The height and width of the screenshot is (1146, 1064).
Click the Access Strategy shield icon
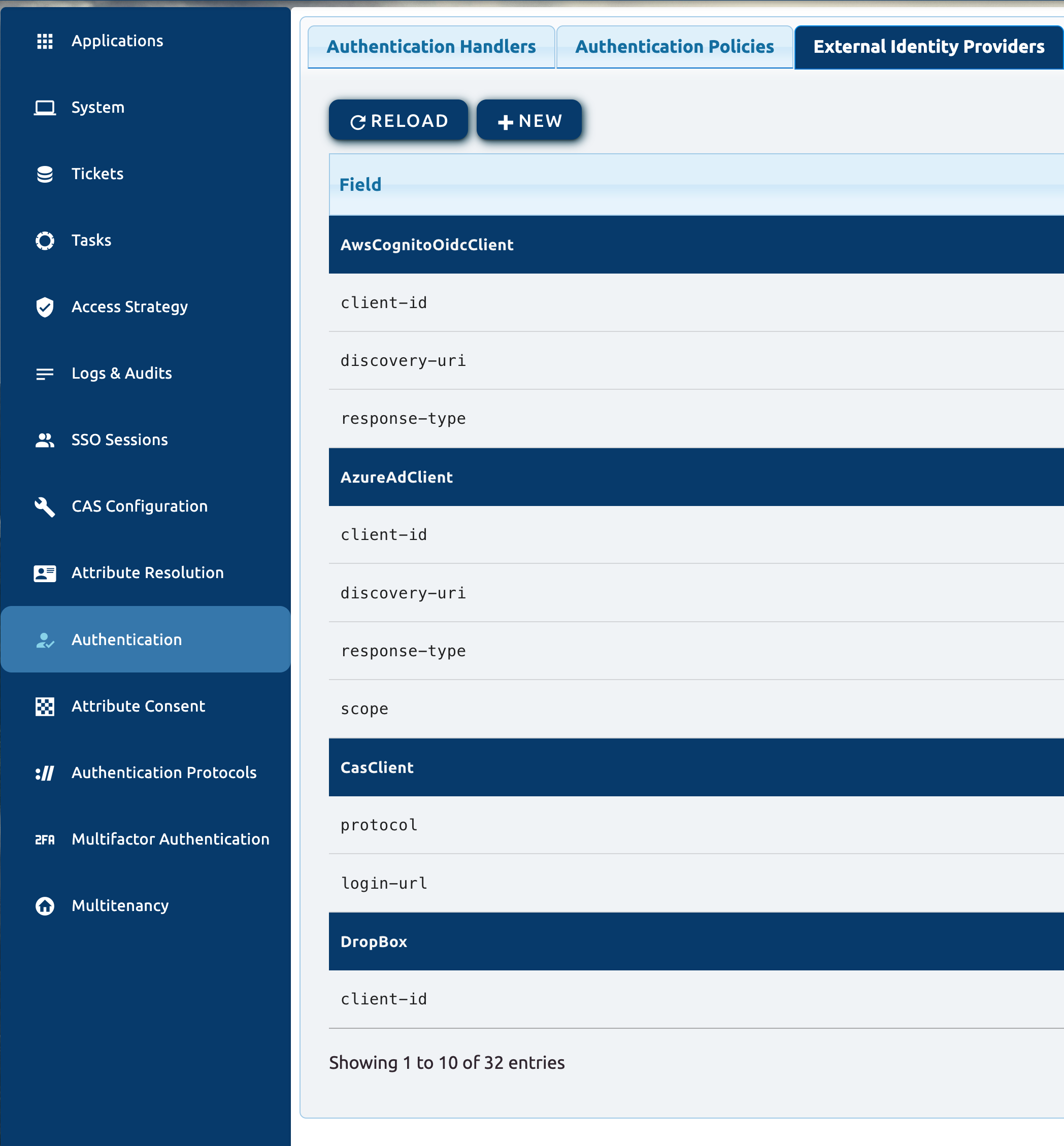click(x=45, y=307)
